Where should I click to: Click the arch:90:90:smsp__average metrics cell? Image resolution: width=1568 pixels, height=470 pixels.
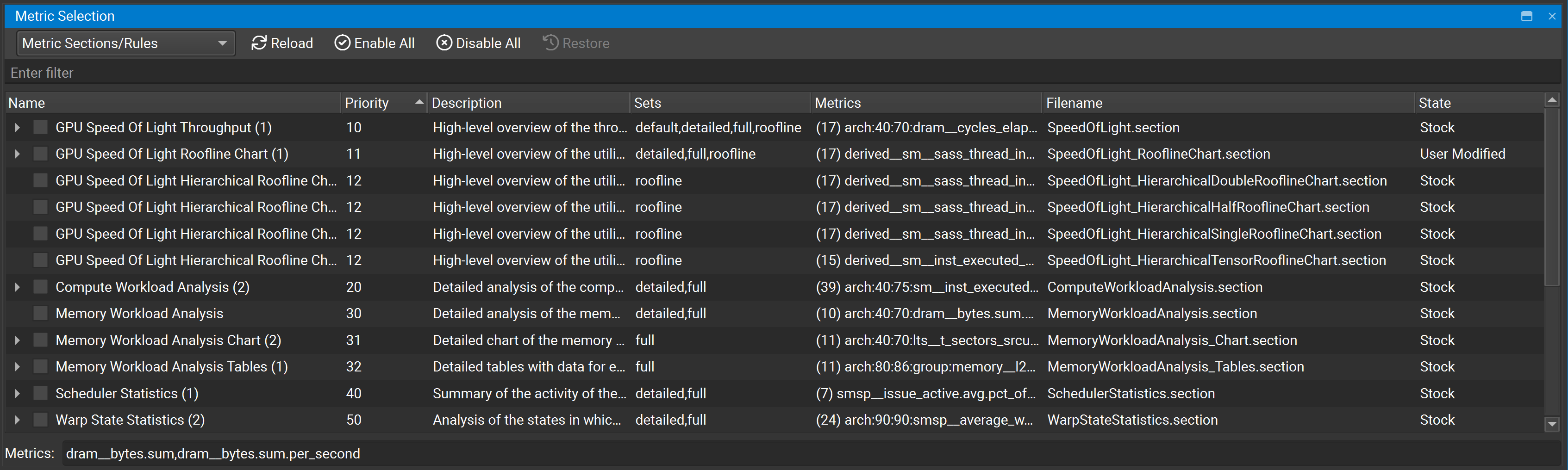(924, 420)
